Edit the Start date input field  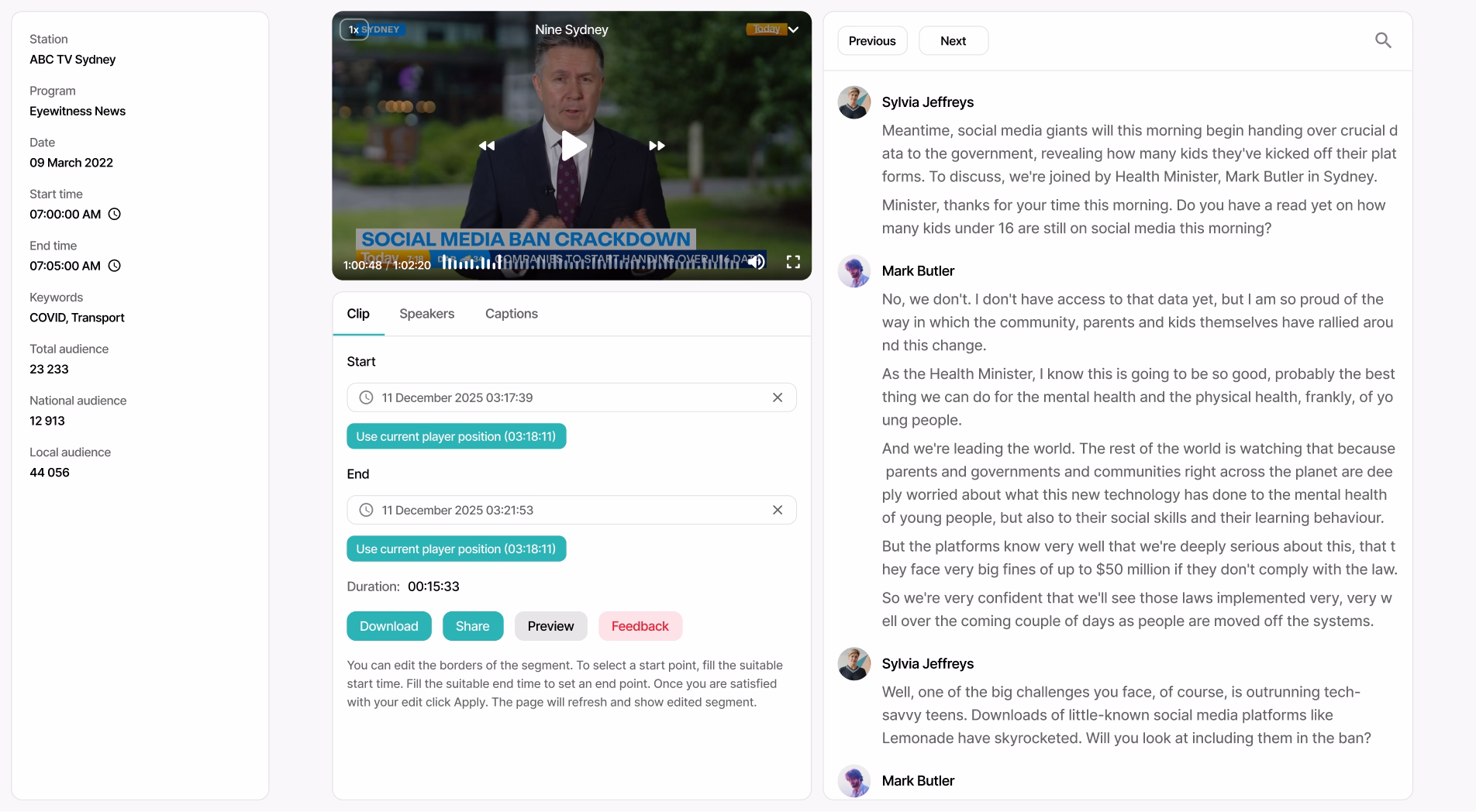tap(571, 397)
